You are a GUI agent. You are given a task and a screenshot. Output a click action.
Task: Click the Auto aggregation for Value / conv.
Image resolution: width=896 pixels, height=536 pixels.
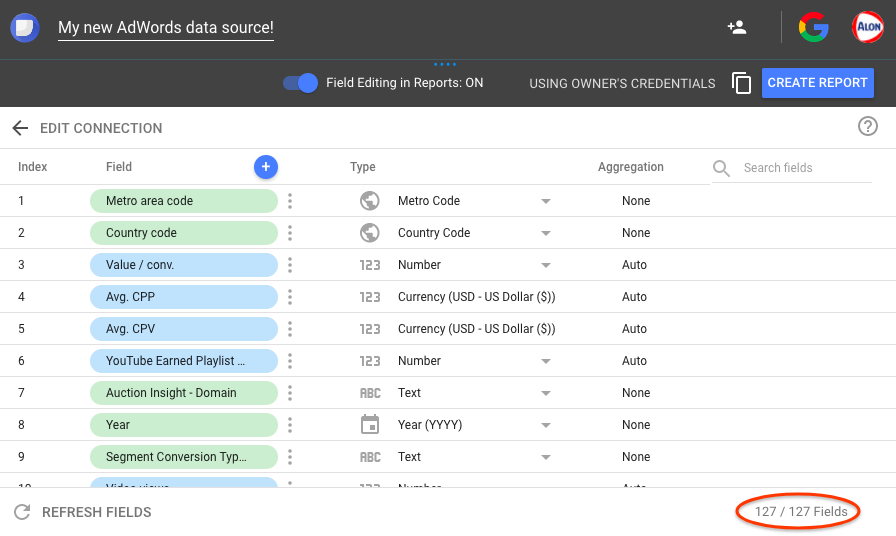point(634,265)
